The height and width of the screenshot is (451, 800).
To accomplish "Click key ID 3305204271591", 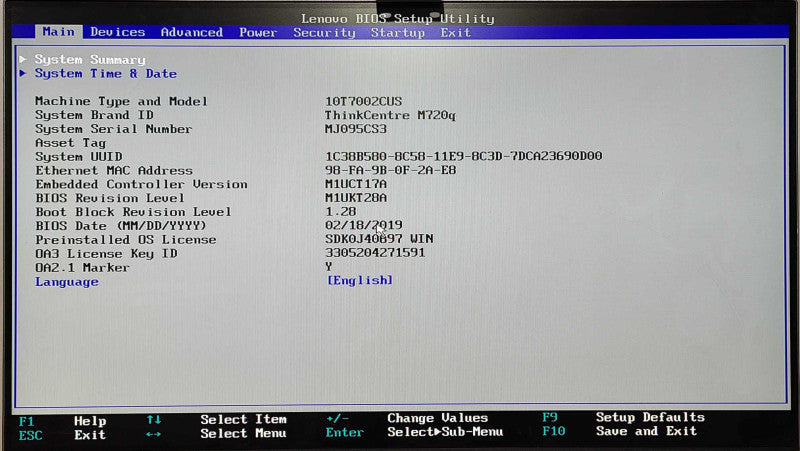I will click(375, 253).
